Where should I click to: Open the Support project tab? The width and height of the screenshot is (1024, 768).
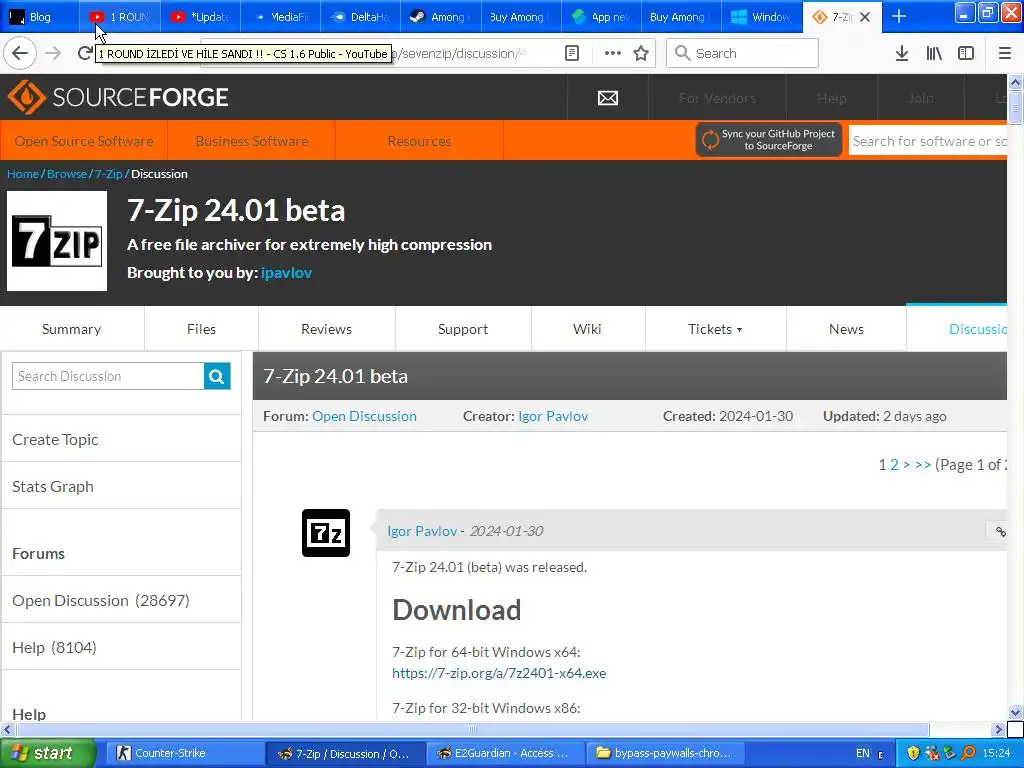point(462,329)
